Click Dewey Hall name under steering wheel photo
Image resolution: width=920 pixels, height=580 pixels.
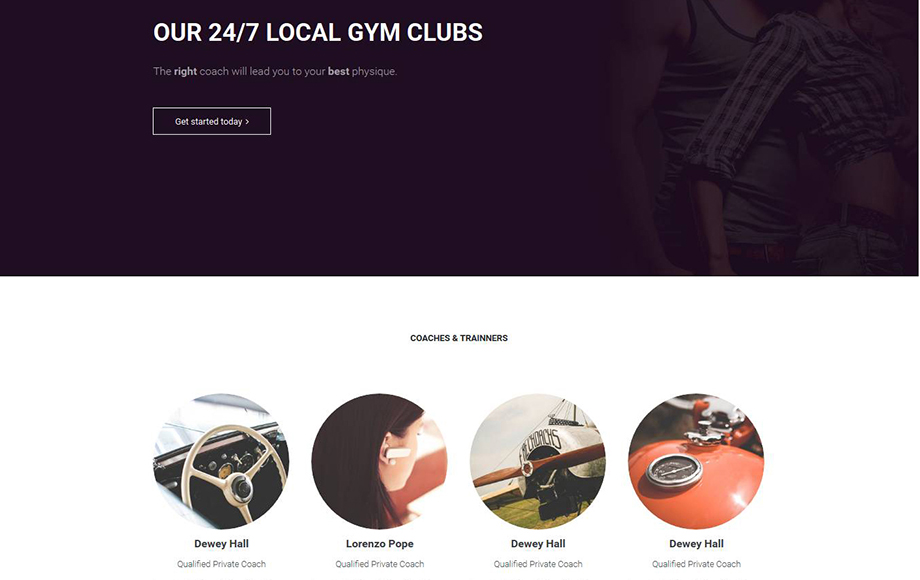pyautogui.click(x=221, y=544)
